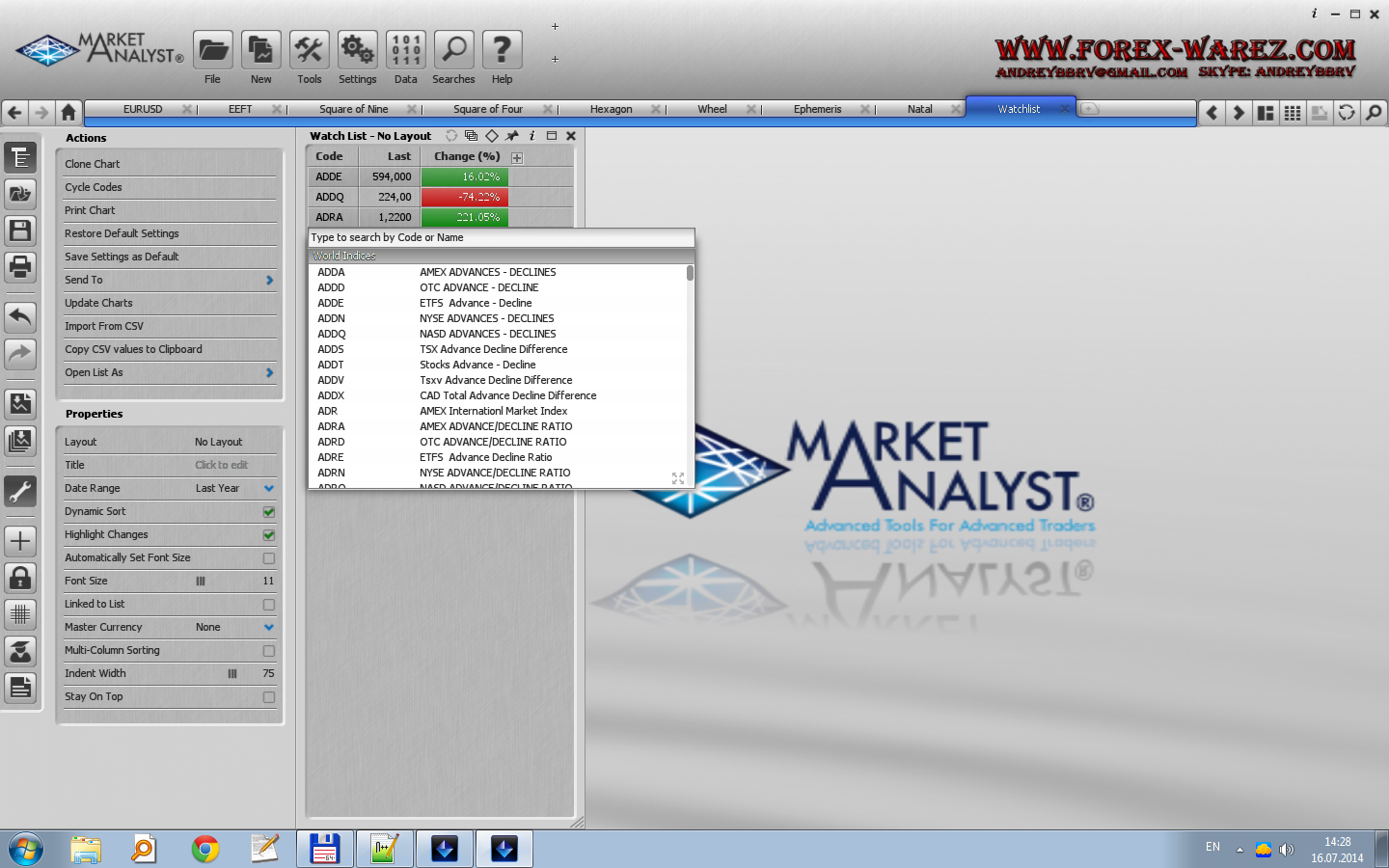Click the pin icon in Watch List header
The width and height of the screenshot is (1389, 868).
pyautogui.click(x=512, y=136)
